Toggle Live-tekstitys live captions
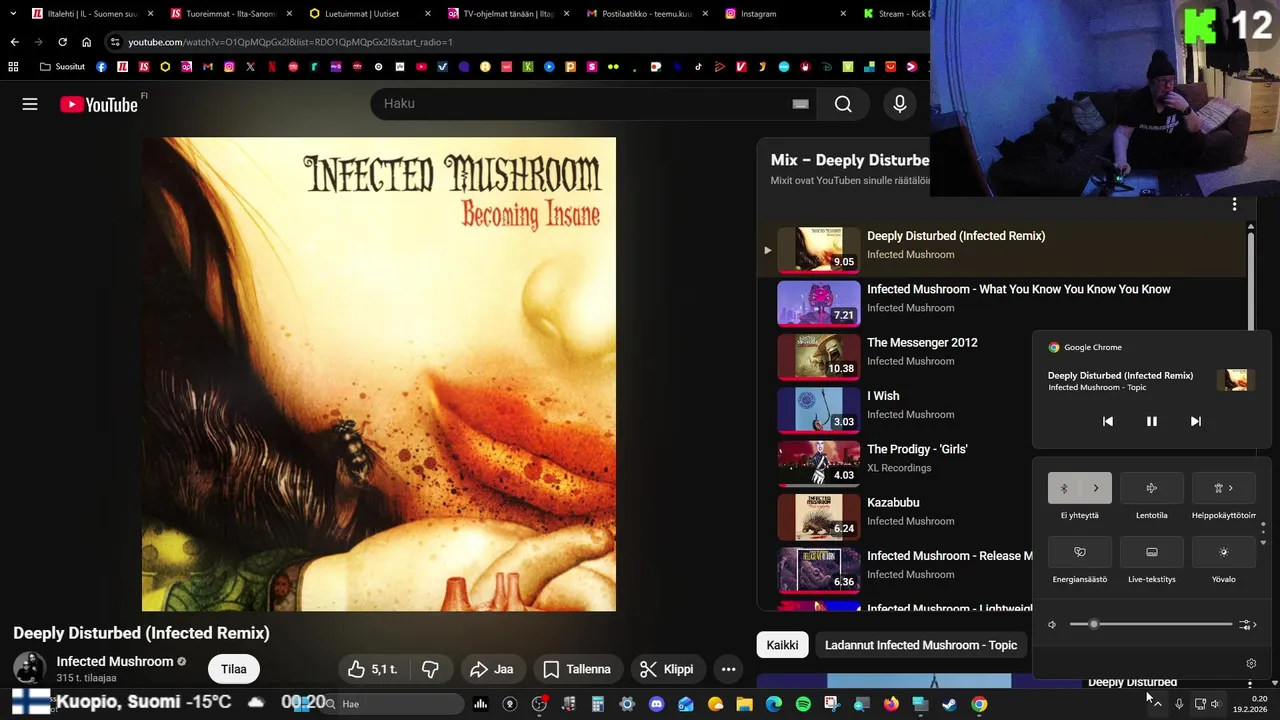The width and height of the screenshot is (1280, 720). pos(1152,552)
